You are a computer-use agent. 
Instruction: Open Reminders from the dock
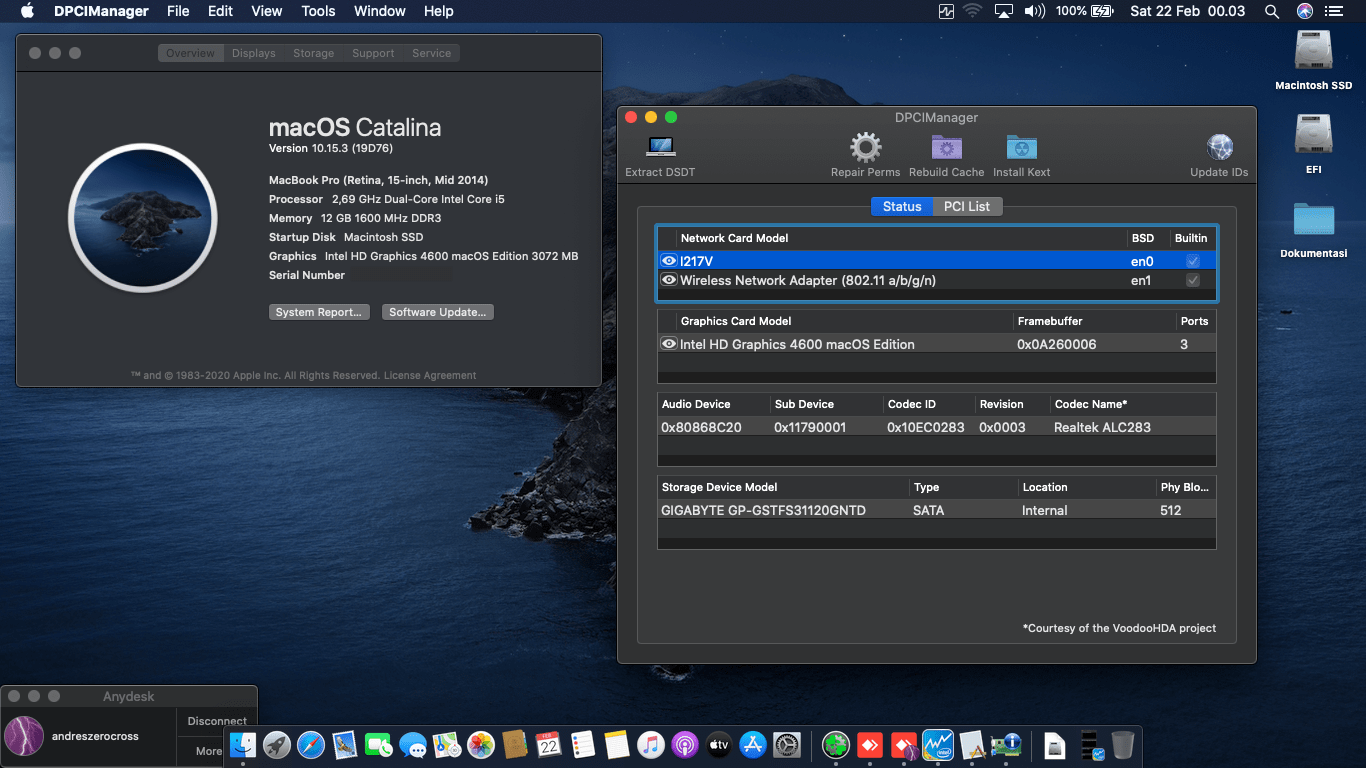pos(583,744)
